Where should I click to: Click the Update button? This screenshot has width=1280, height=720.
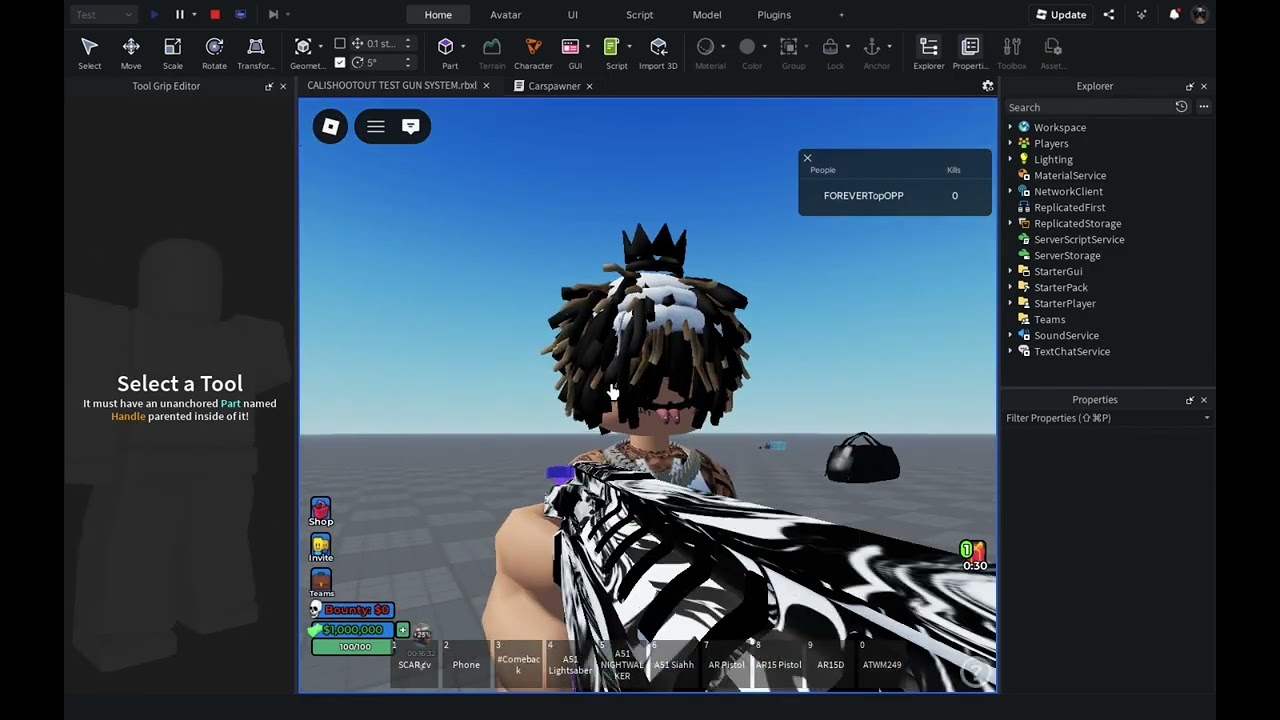1061,15
